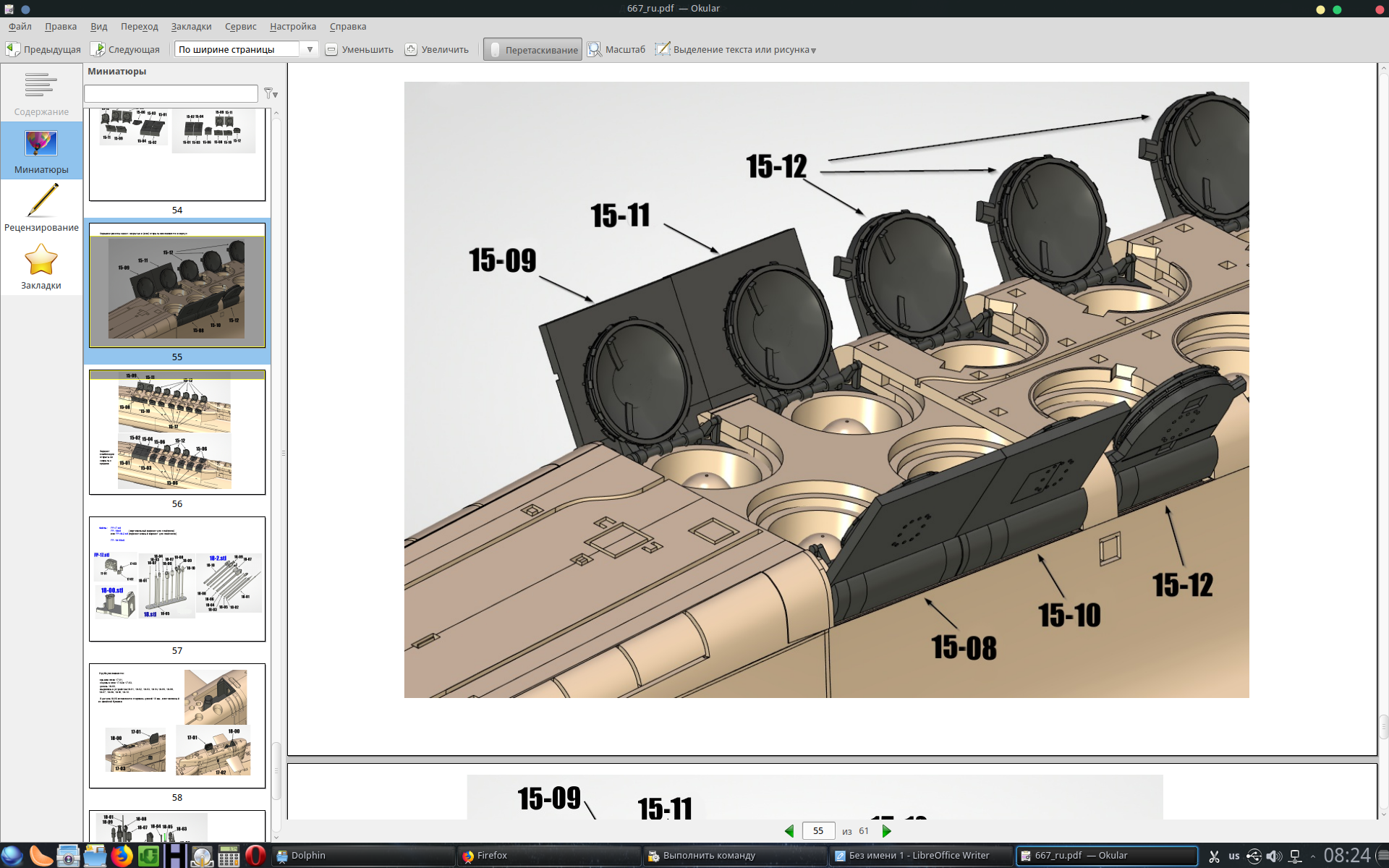Image resolution: width=1389 pixels, height=868 pixels.
Task: Click the Уменьшить zoom out icon
Action: pos(331,49)
